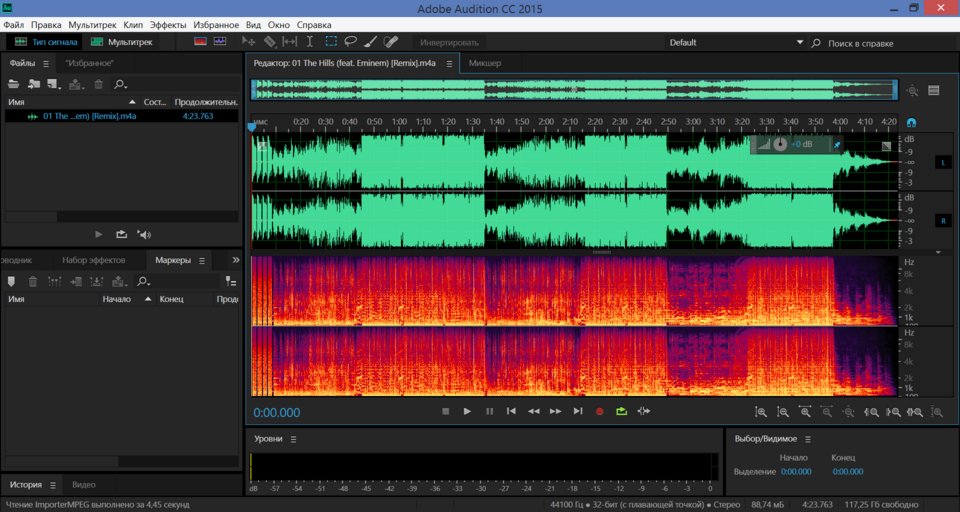The width and height of the screenshot is (960, 512).
Task: Toggle the left channel L button
Action: (943, 162)
